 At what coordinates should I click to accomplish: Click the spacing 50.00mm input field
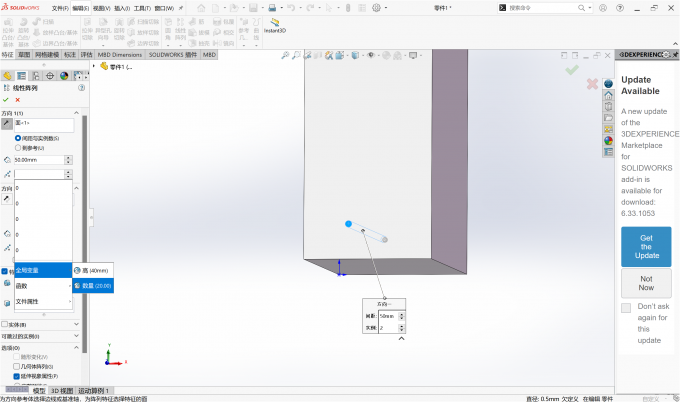coord(39,160)
